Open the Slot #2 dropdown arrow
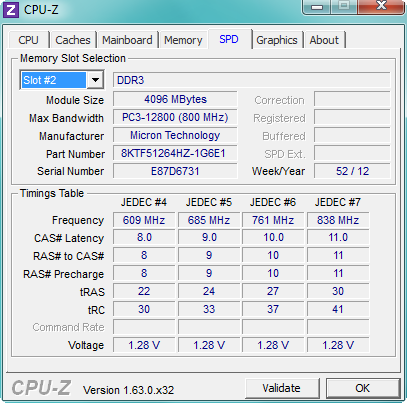Viewport: 407px width, 403px height. 95,80
